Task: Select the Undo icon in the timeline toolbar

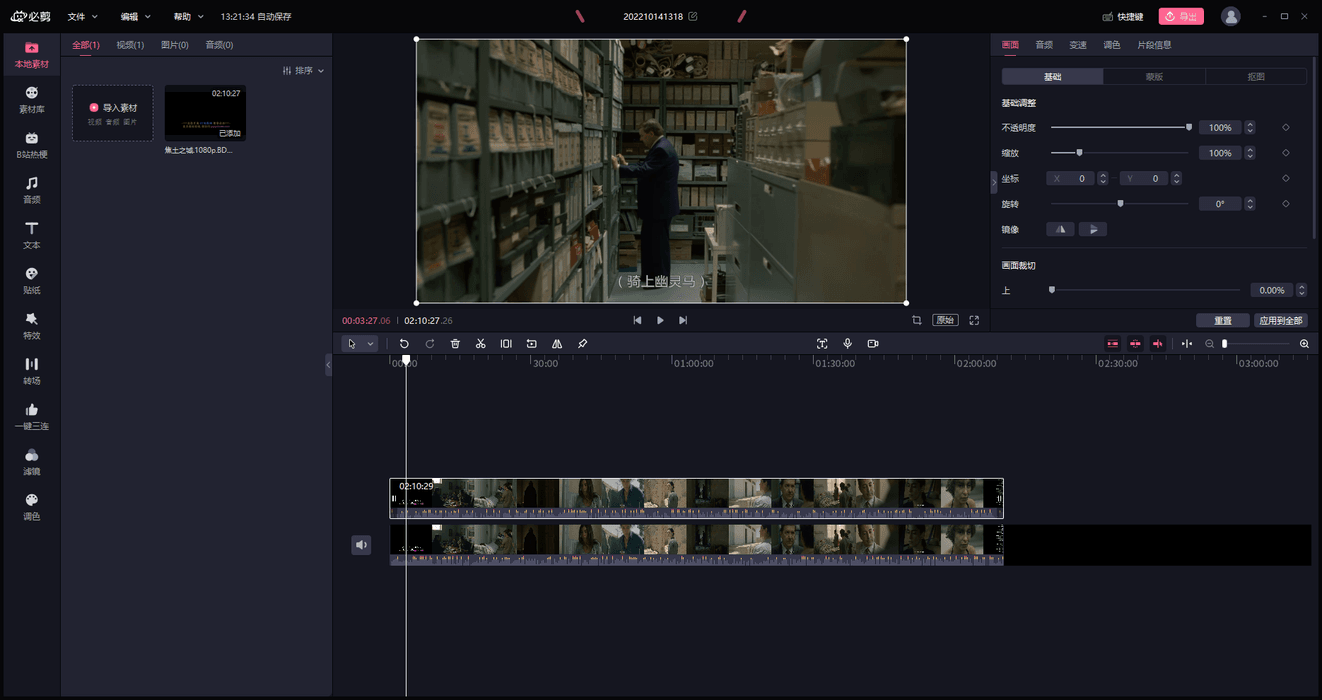Action: point(404,343)
